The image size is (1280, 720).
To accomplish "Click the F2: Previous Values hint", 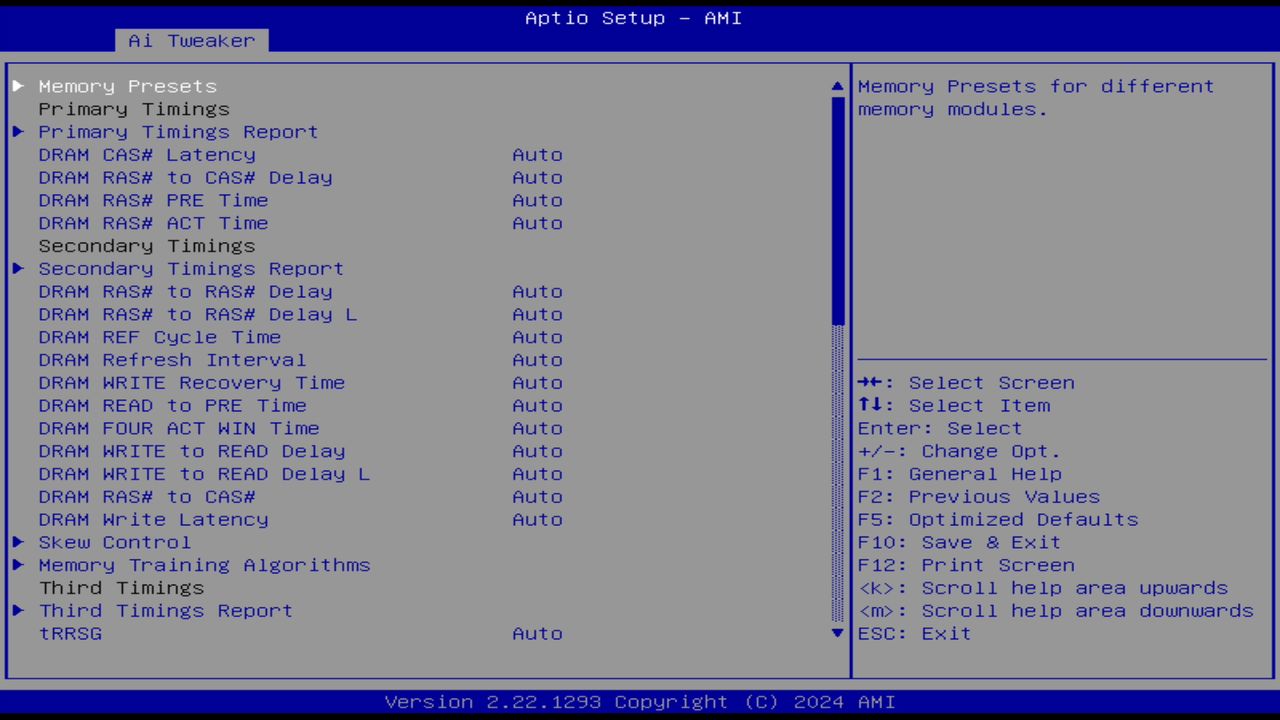I will pos(979,497).
